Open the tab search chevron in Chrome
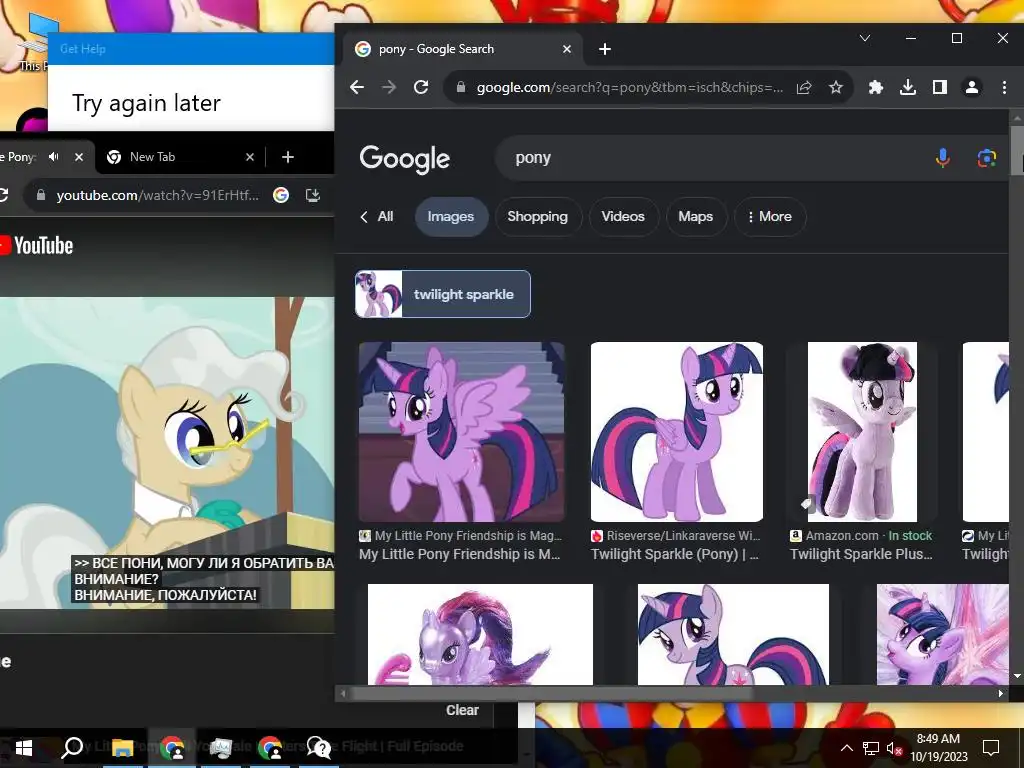 click(x=865, y=38)
